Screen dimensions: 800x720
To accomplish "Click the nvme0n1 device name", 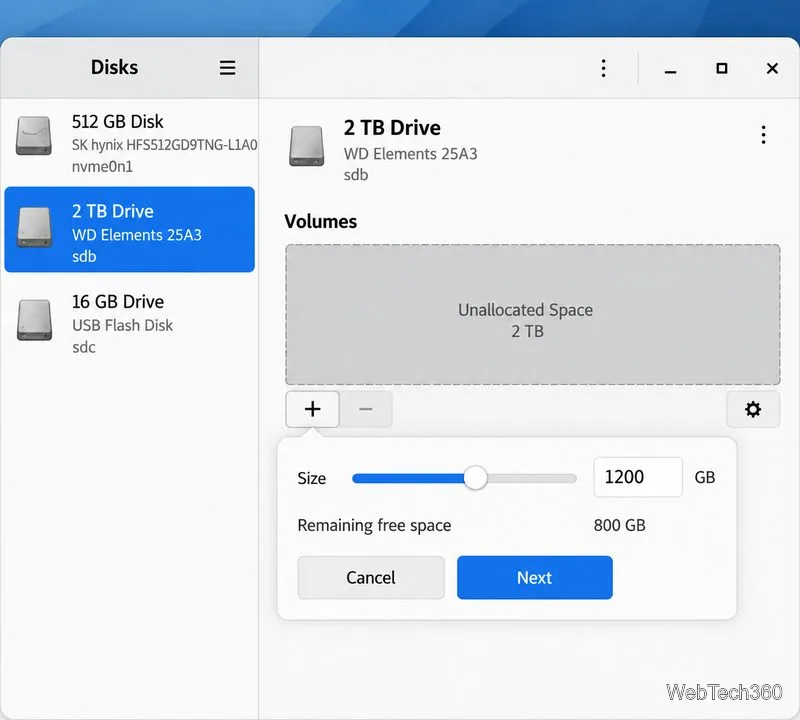I will click(x=102, y=167).
